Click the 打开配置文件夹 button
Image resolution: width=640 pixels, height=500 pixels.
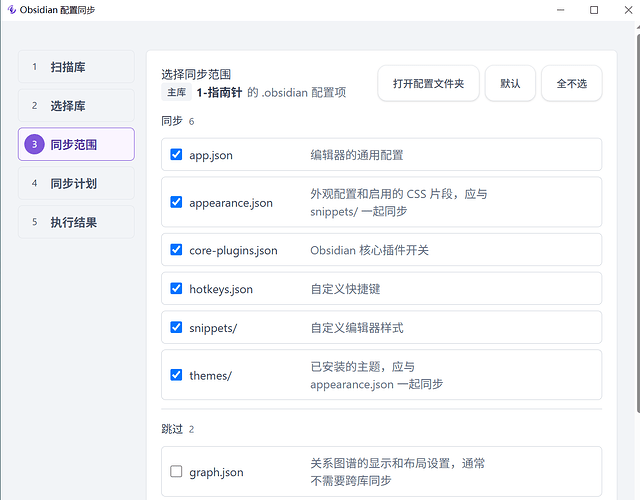(428, 83)
